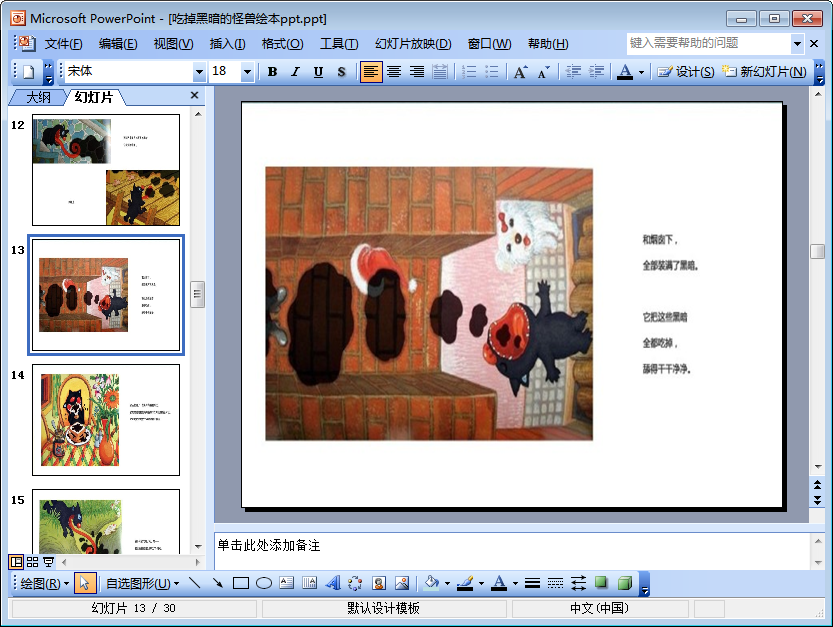
Task: Open Design (设计) pane
Action: [686, 72]
